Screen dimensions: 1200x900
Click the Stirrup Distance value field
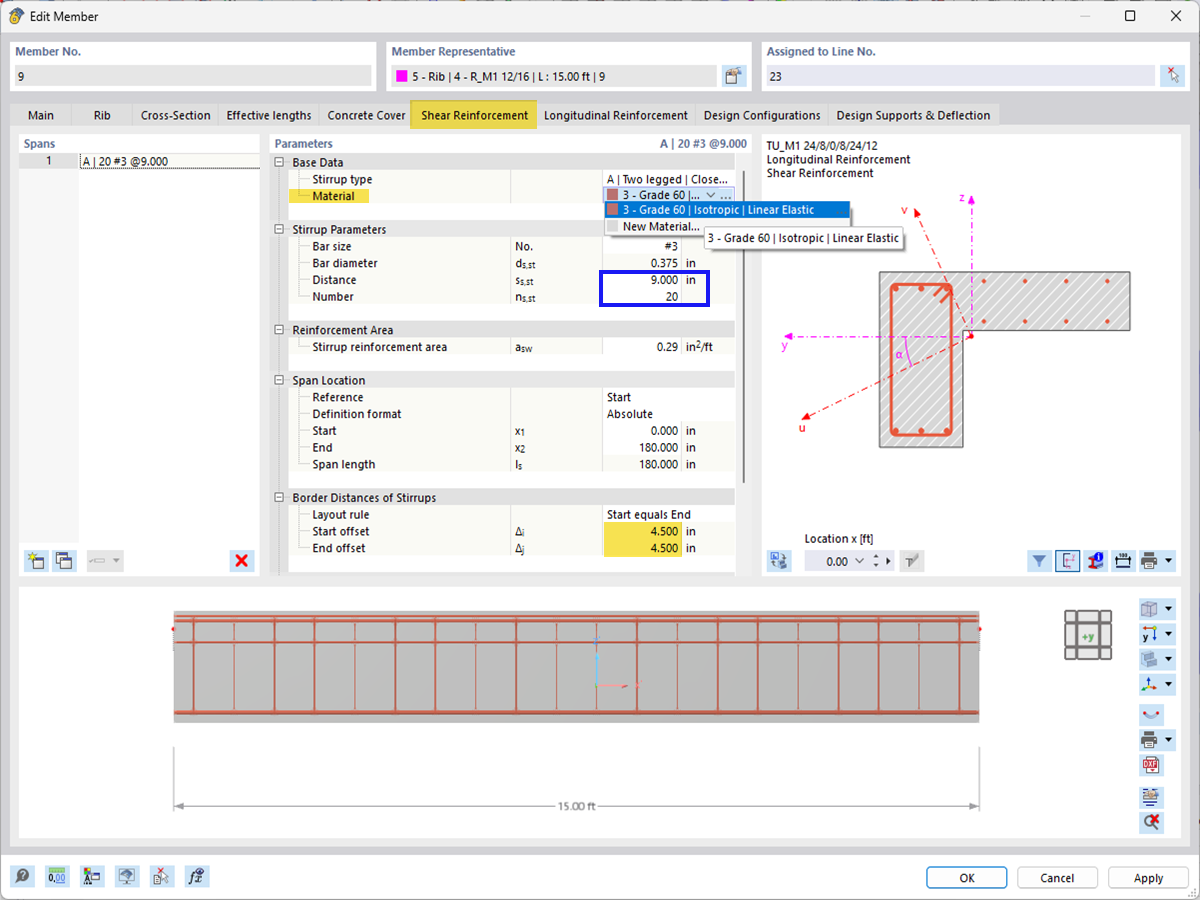(x=654, y=280)
